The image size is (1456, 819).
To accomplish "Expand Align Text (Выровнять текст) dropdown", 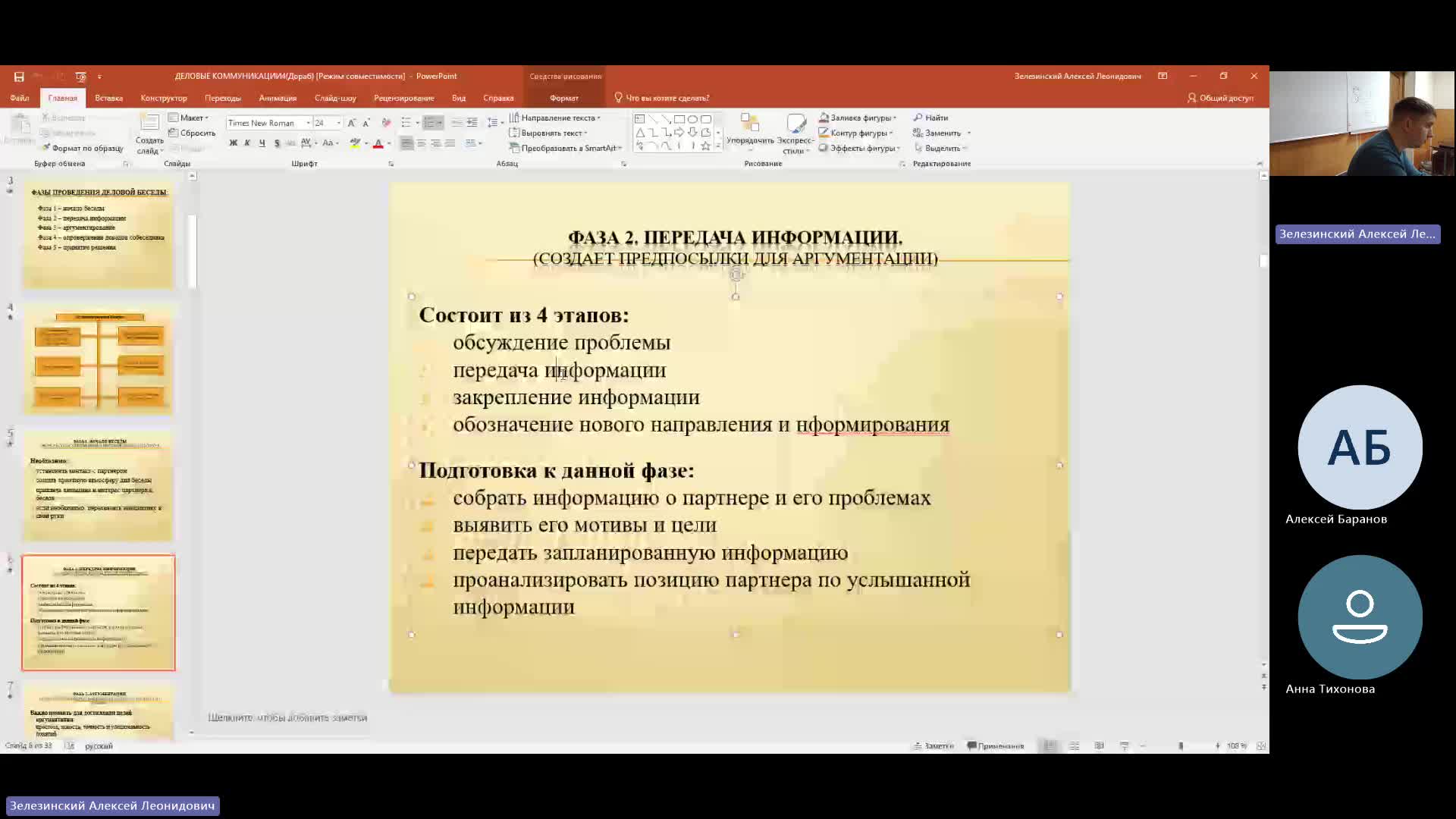I will (548, 133).
